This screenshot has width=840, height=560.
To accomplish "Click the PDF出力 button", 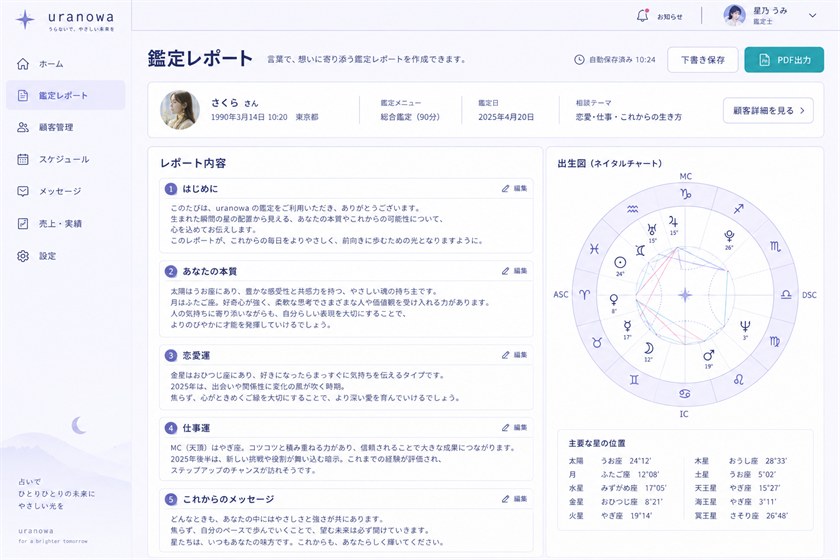I will pos(784,60).
